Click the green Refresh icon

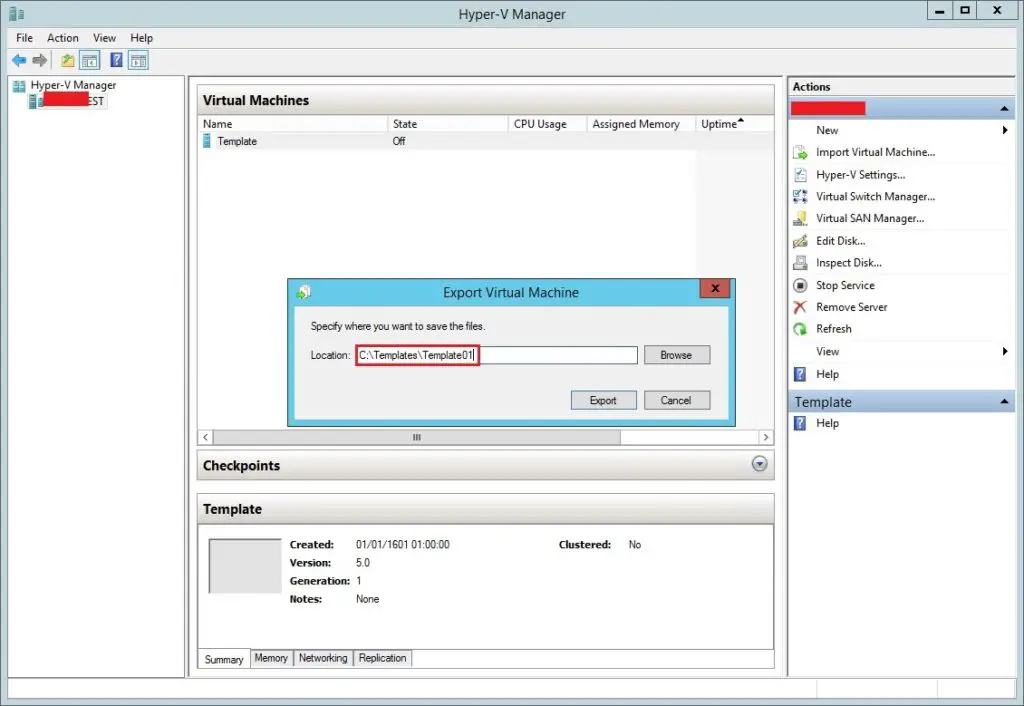coord(800,329)
